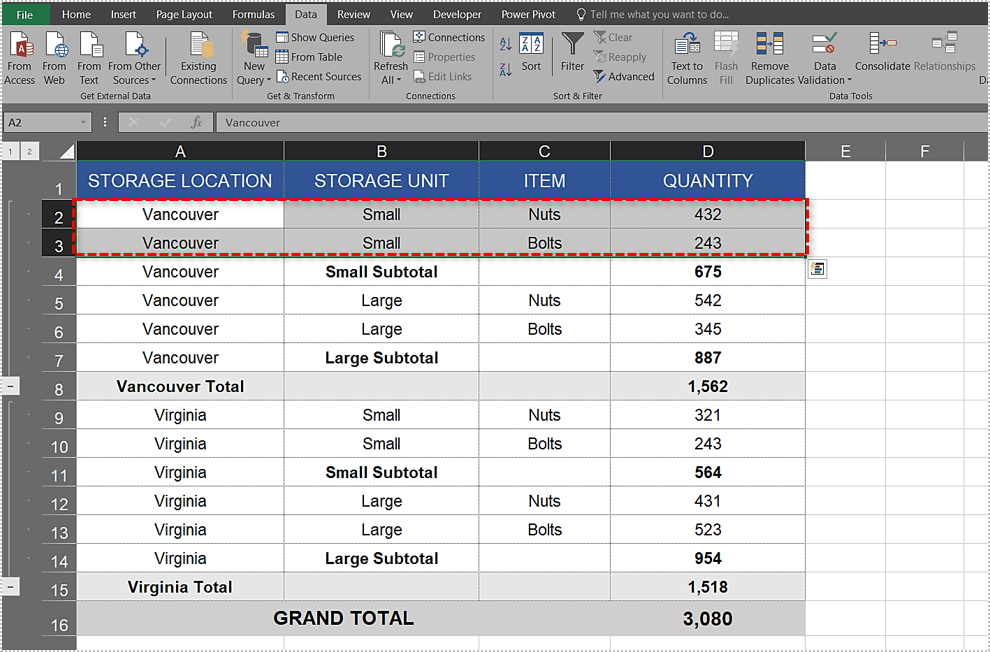Collapse the Virginia Total outline group
Viewport: 990px width, 652px height.
click(x=11, y=587)
